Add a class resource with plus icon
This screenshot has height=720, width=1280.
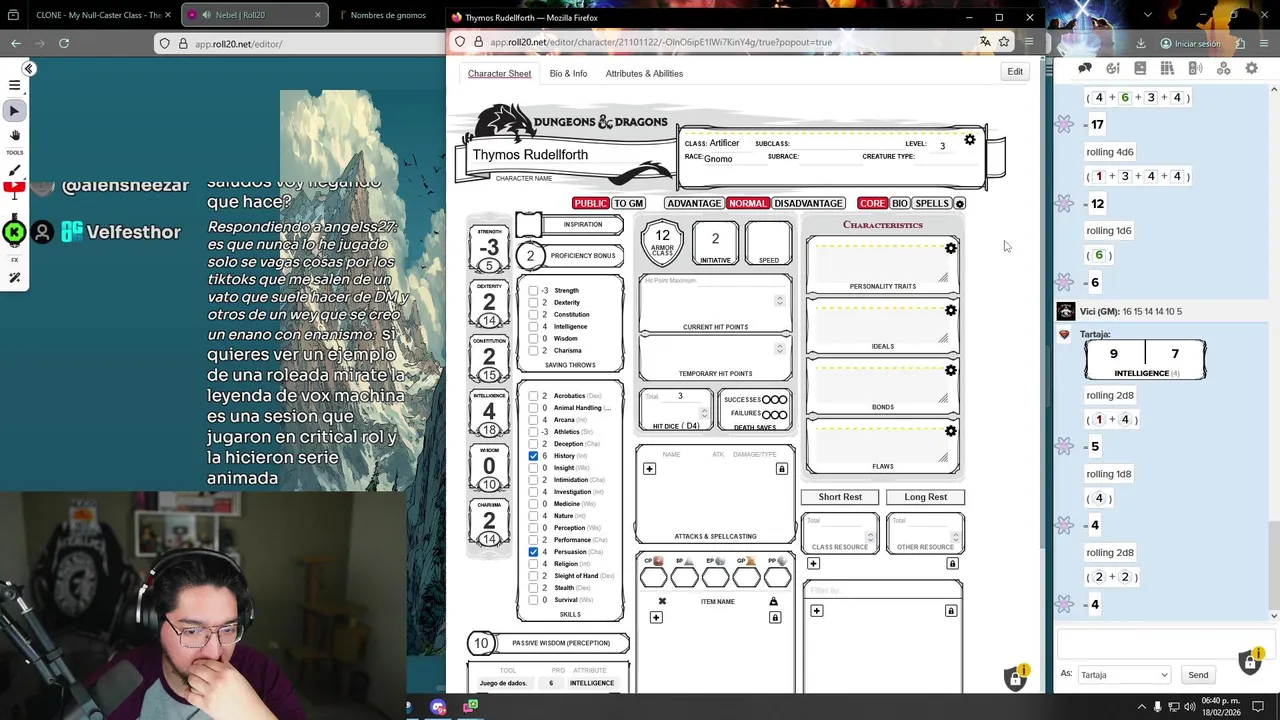pyautogui.click(x=813, y=564)
